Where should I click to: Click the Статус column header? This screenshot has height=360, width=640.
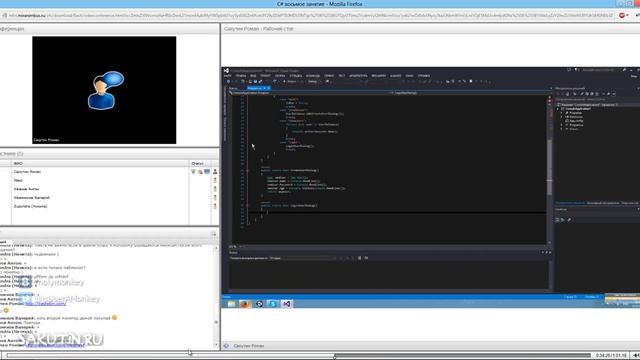click(197, 163)
